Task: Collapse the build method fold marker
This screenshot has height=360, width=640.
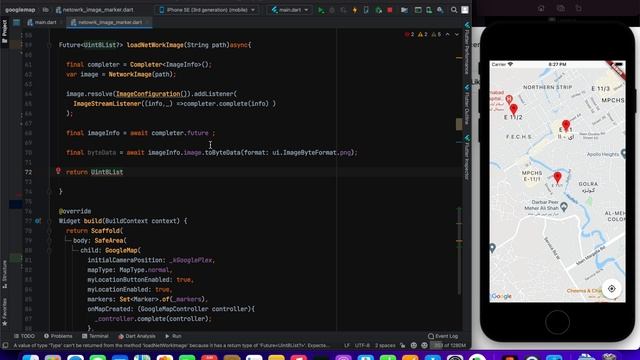Action: (x=49, y=221)
